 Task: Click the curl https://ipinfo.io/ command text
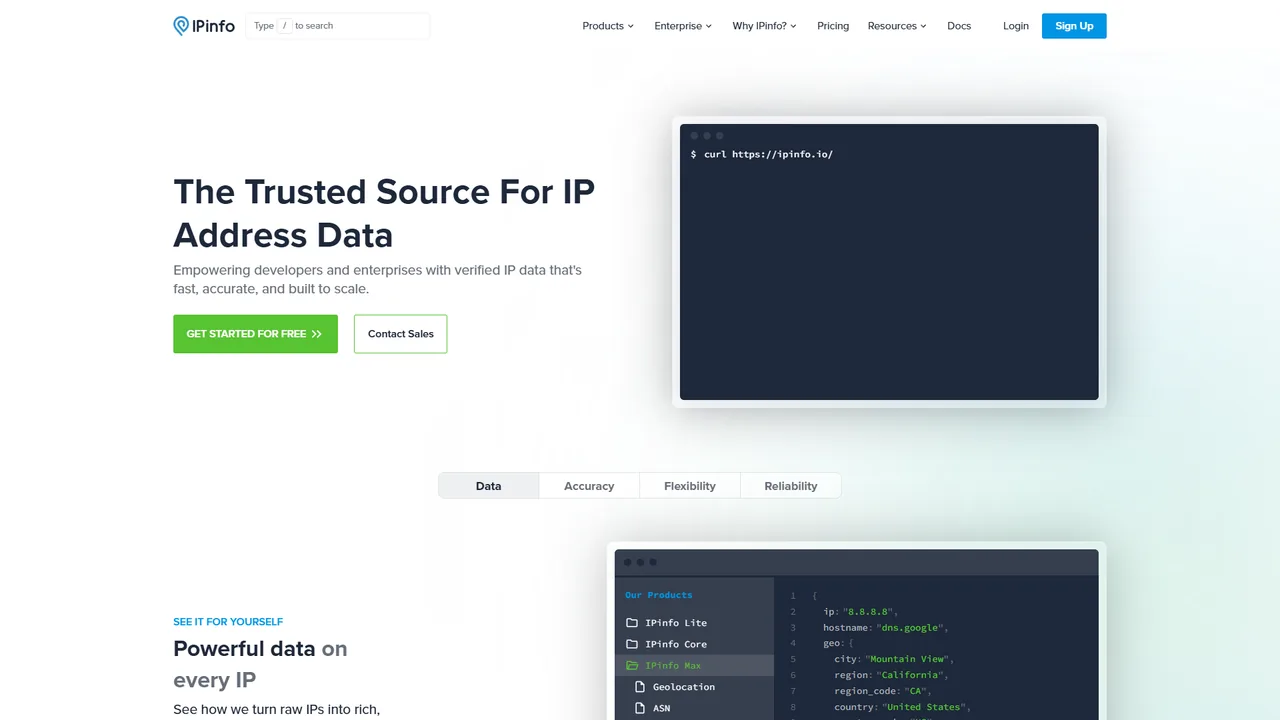tap(768, 154)
